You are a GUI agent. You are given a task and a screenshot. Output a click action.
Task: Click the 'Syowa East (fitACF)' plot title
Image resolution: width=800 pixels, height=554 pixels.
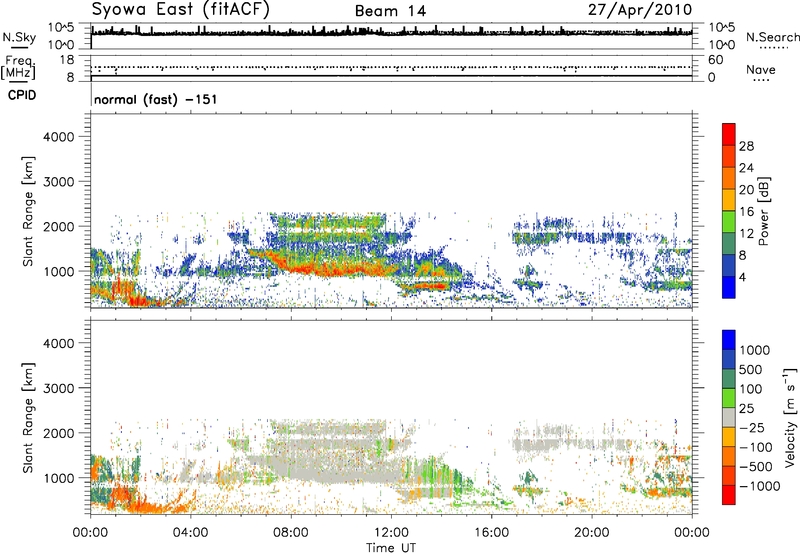(181, 10)
